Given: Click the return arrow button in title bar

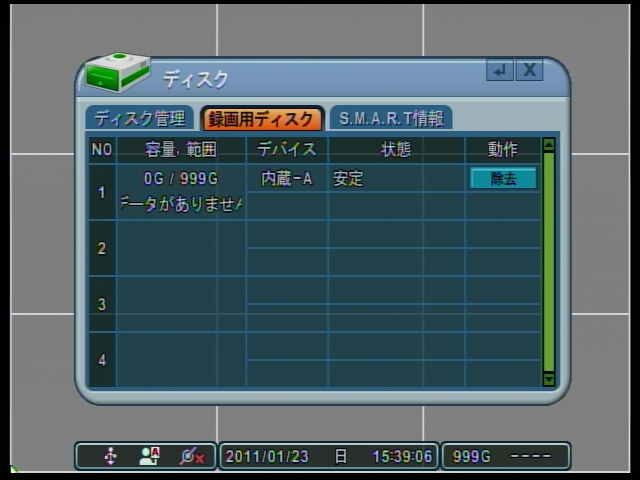Looking at the screenshot, I should 500,70.
